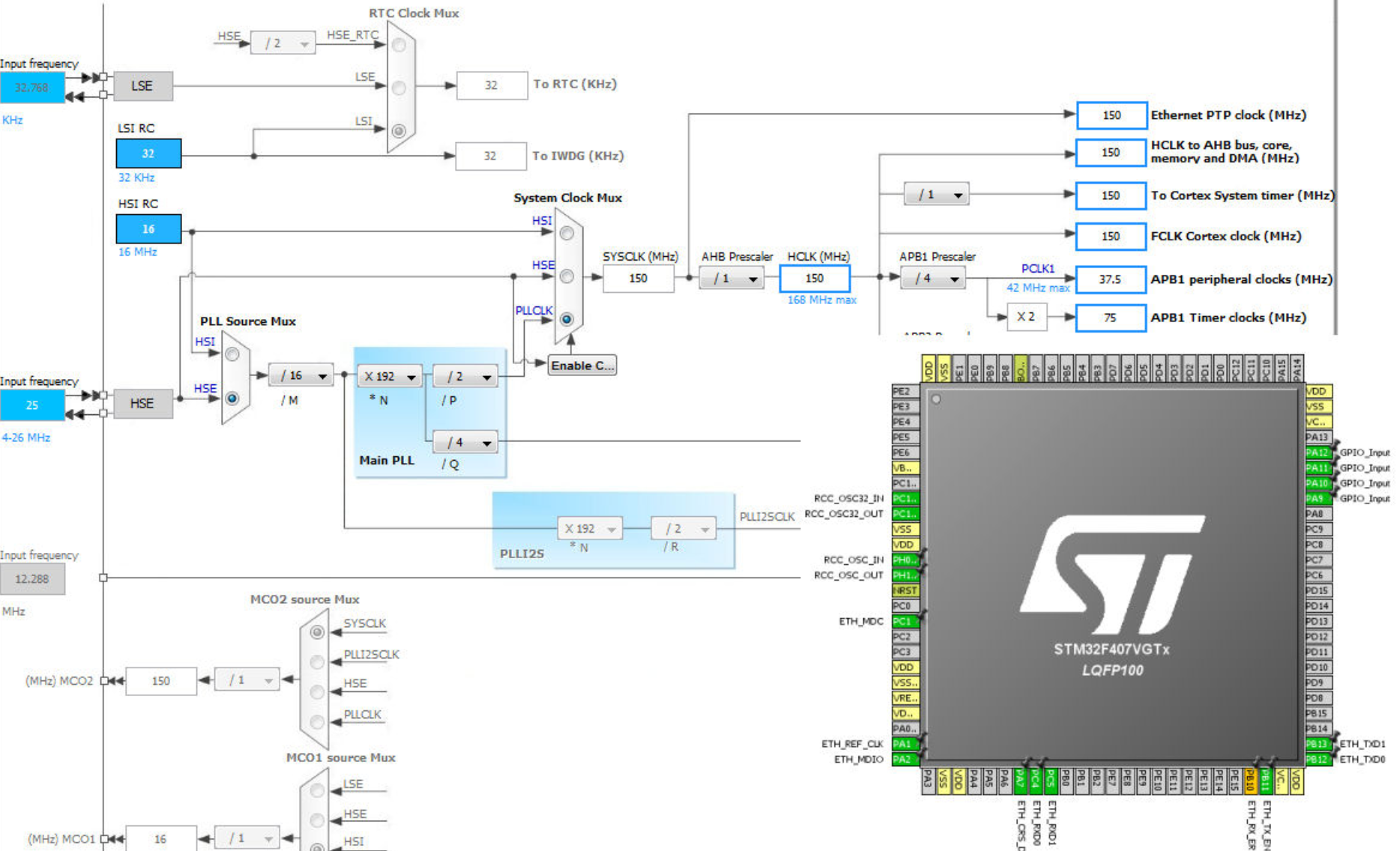Screen dimensions: 1400x851
Task: Click the PC1 pin labeled ETH_MDC
Action: click(x=904, y=621)
